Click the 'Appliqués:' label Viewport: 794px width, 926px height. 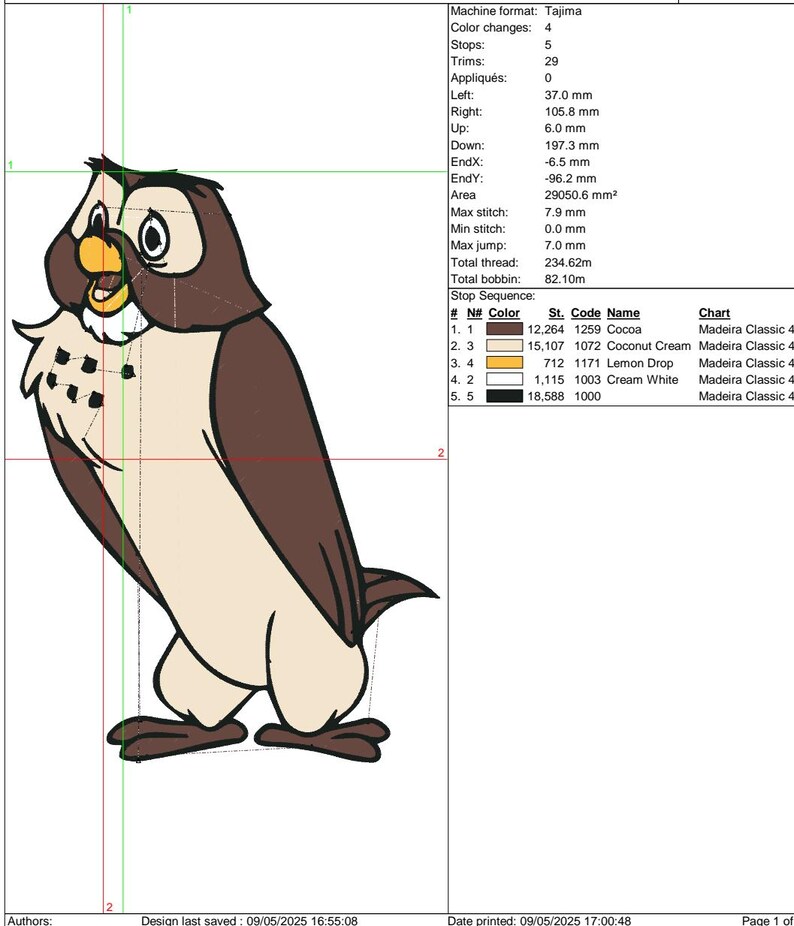click(x=479, y=78)
